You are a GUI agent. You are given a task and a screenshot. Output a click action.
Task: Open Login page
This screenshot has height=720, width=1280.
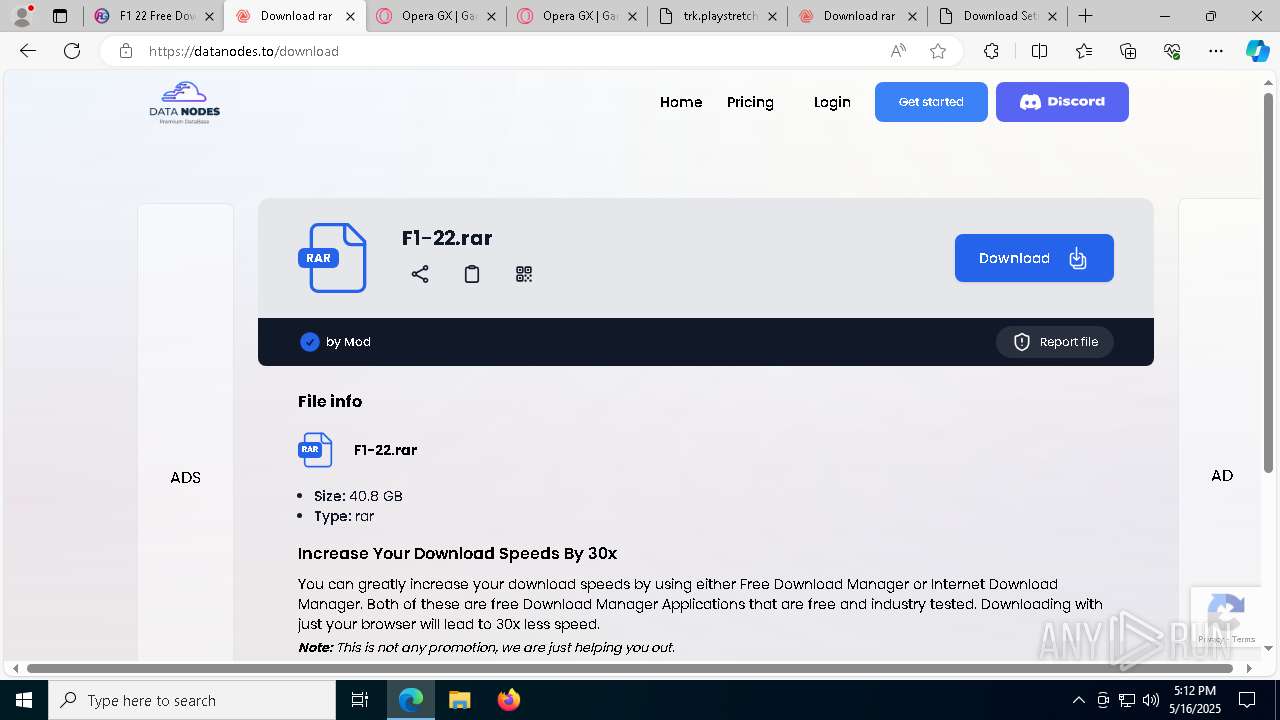832,102
